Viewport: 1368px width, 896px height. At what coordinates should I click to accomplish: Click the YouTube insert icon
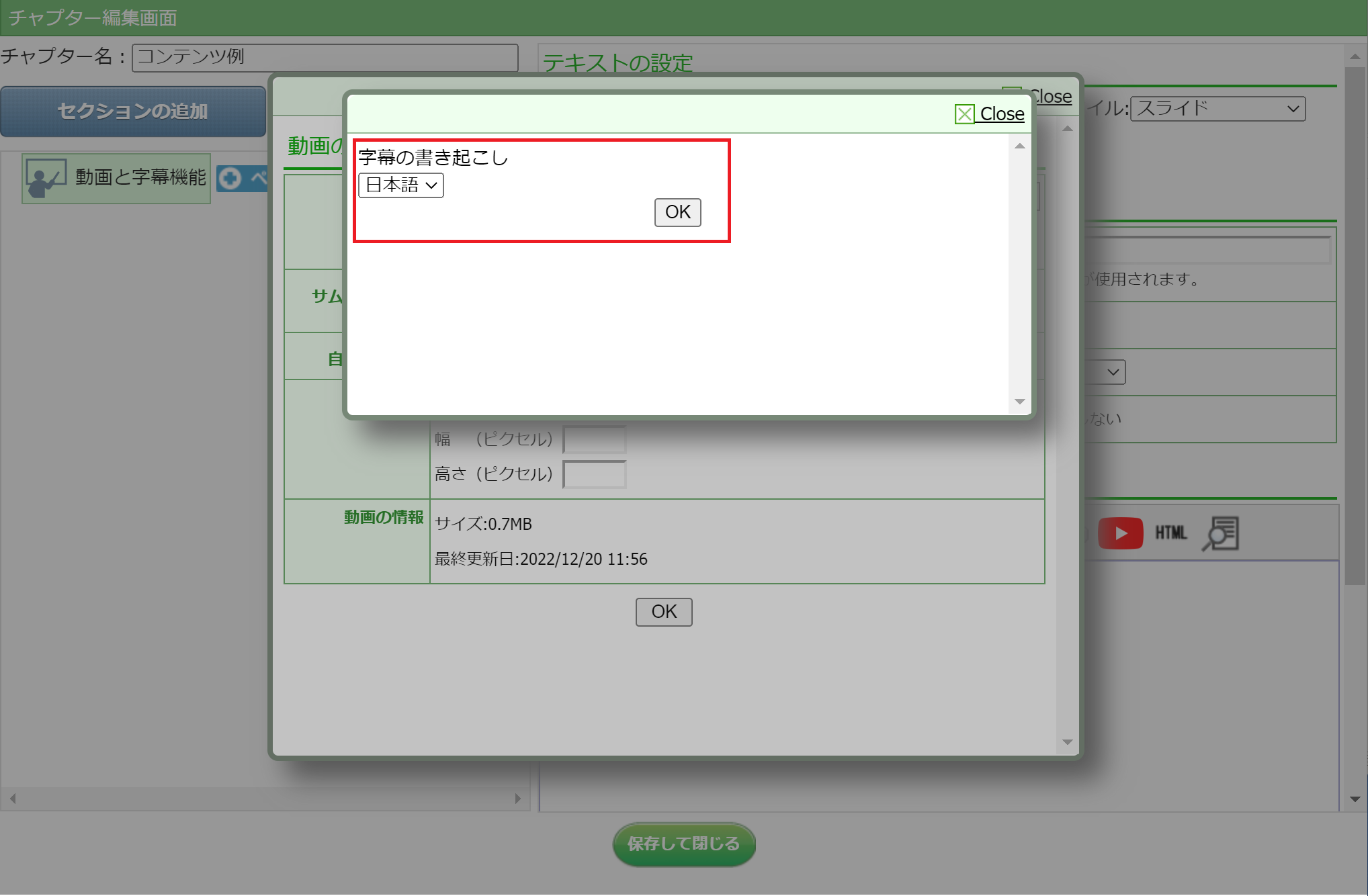[x=1120, y=533]
